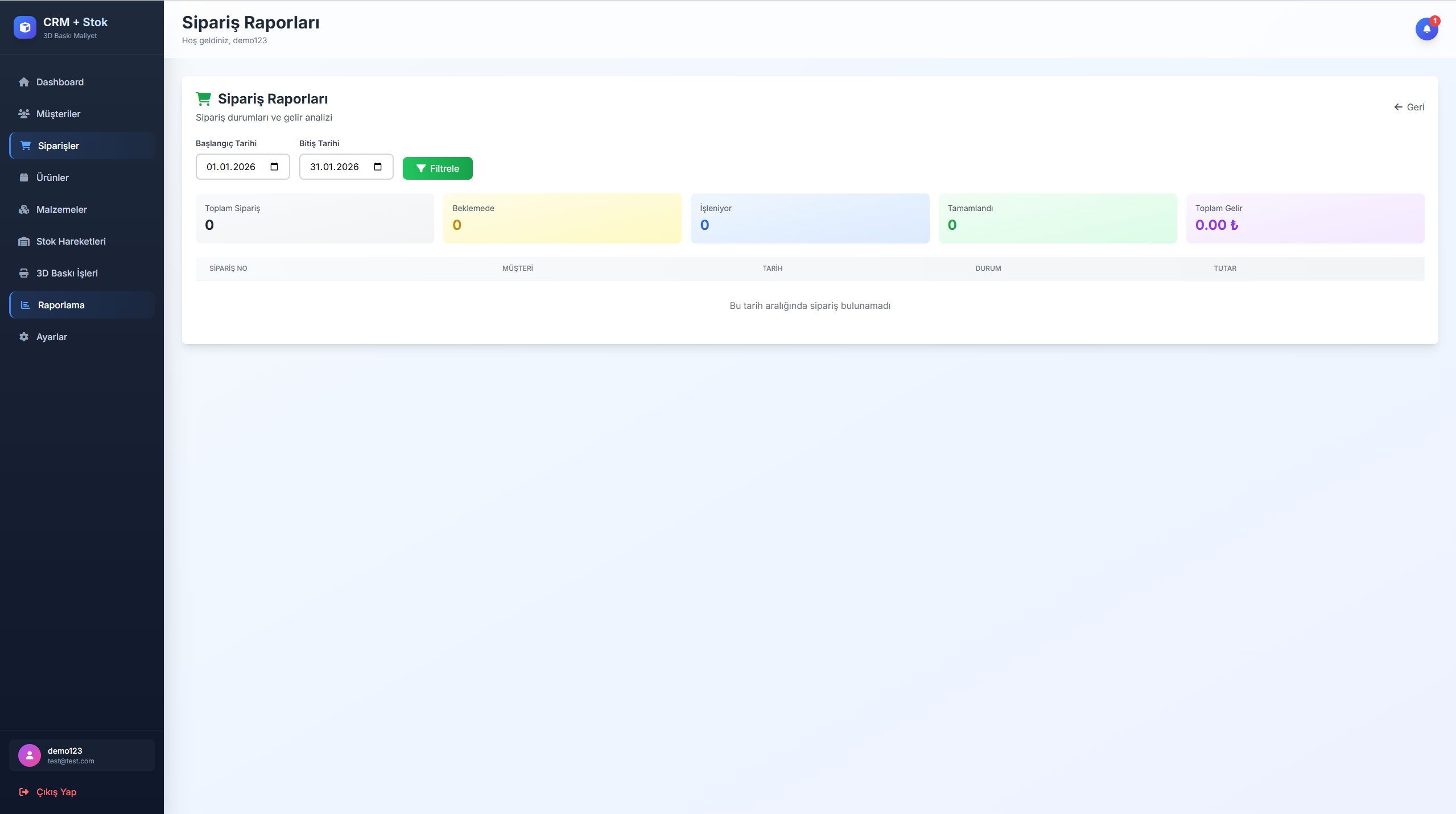Image resolution: width=1456 pixels, height=814 pixels.
Task: Click the Stok Hareketleri warehouse icon
Action: pos(24,241)
